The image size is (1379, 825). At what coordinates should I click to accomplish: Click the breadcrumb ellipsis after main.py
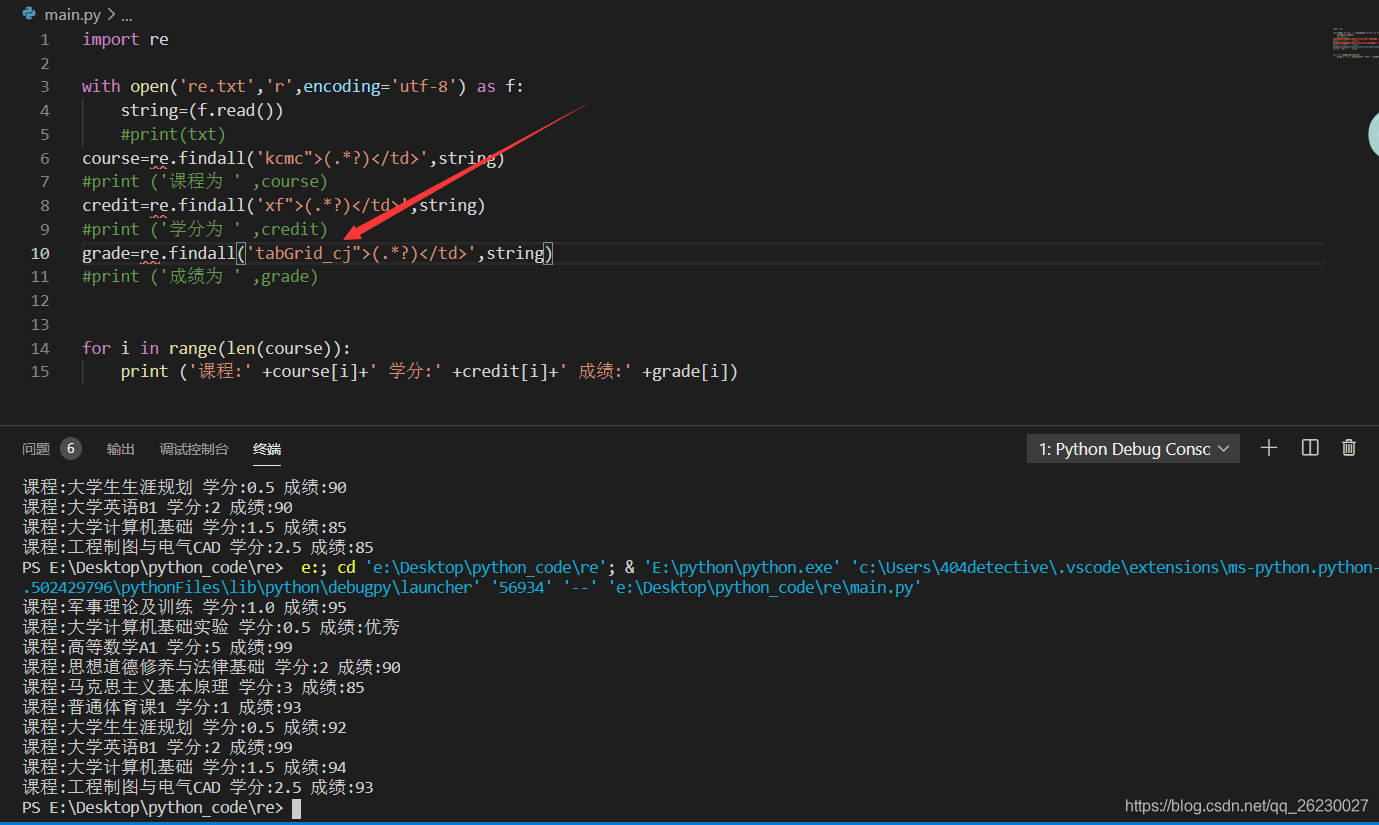(x=126, y=15)
